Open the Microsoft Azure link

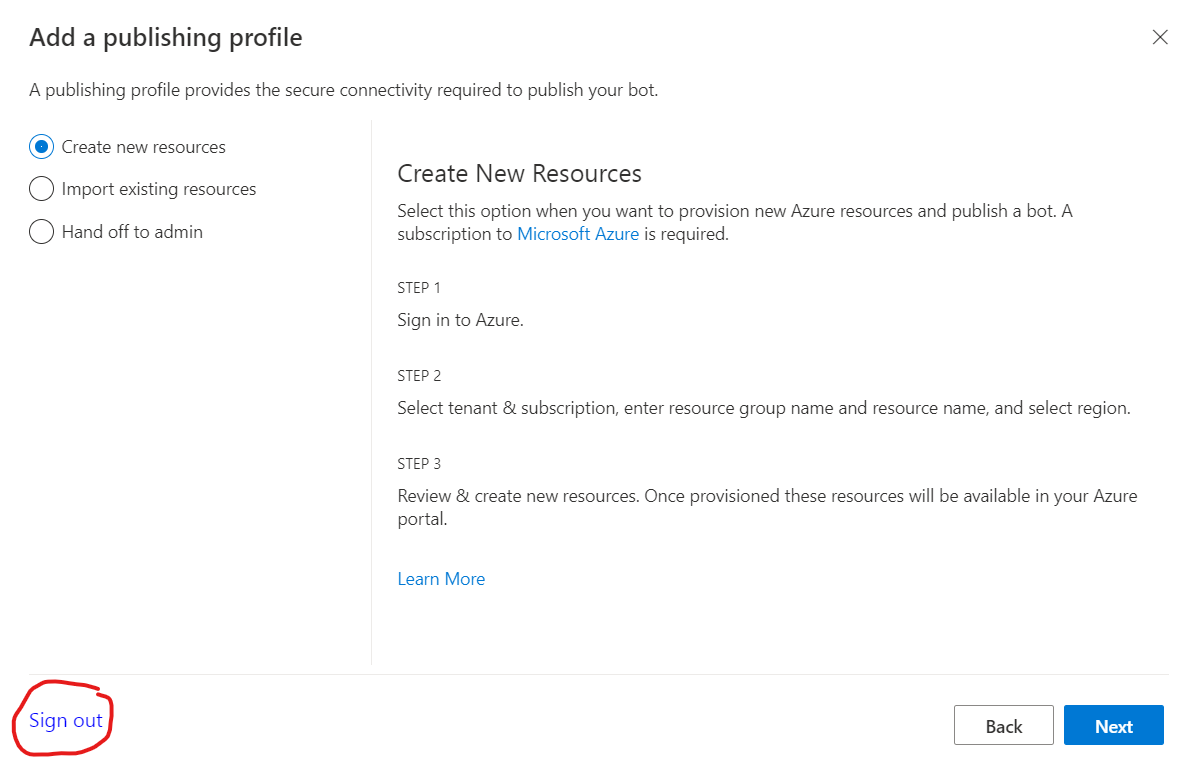point(578,233)
